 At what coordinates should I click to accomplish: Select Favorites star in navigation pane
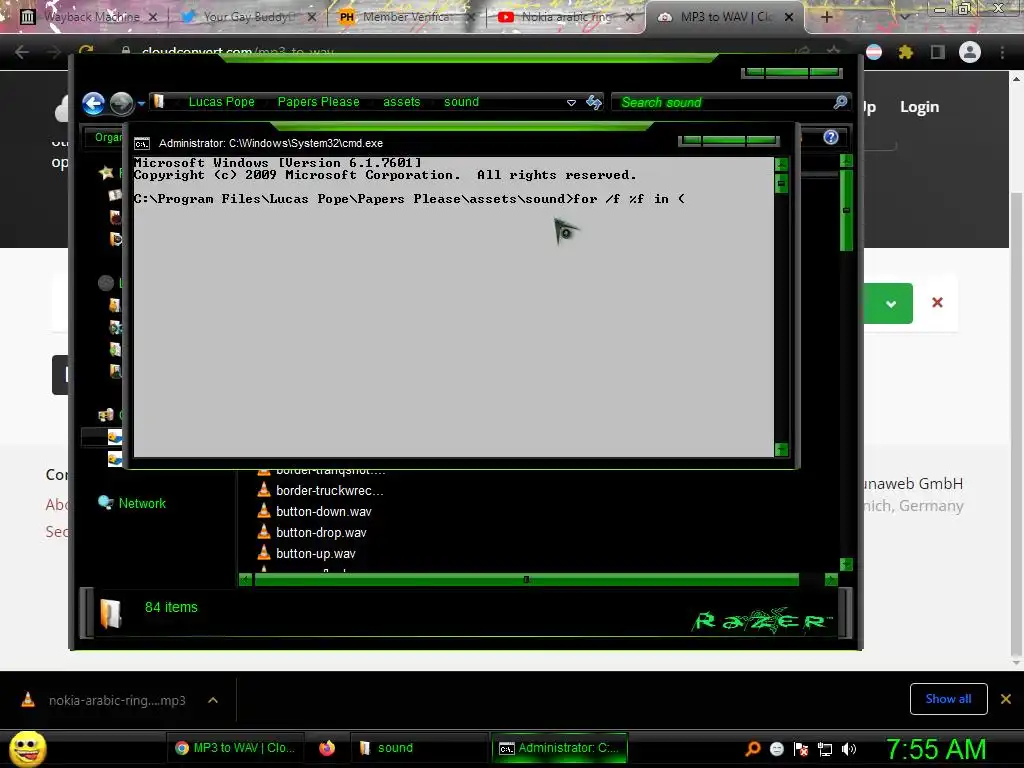pos(106,172)
